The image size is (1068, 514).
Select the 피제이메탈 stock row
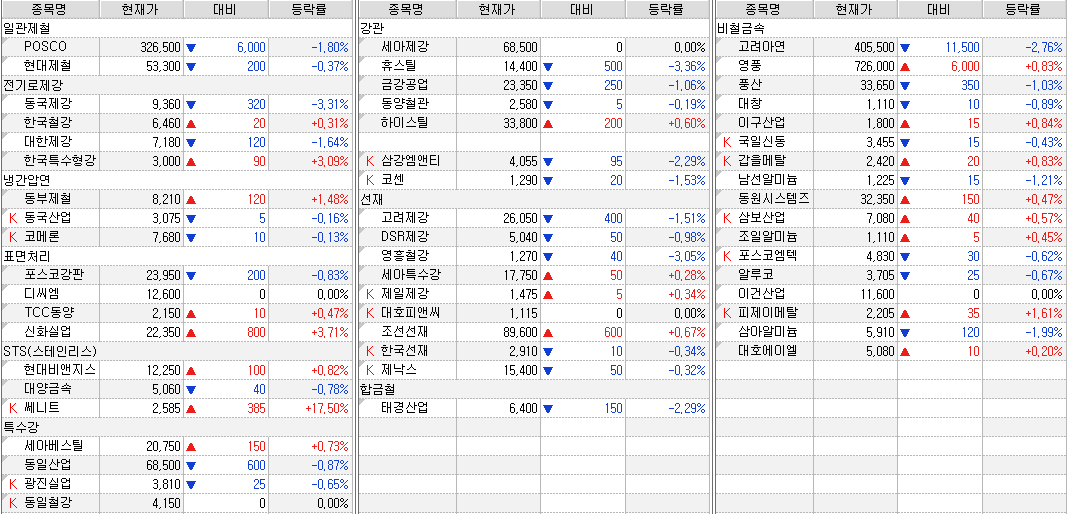point(768,314)
